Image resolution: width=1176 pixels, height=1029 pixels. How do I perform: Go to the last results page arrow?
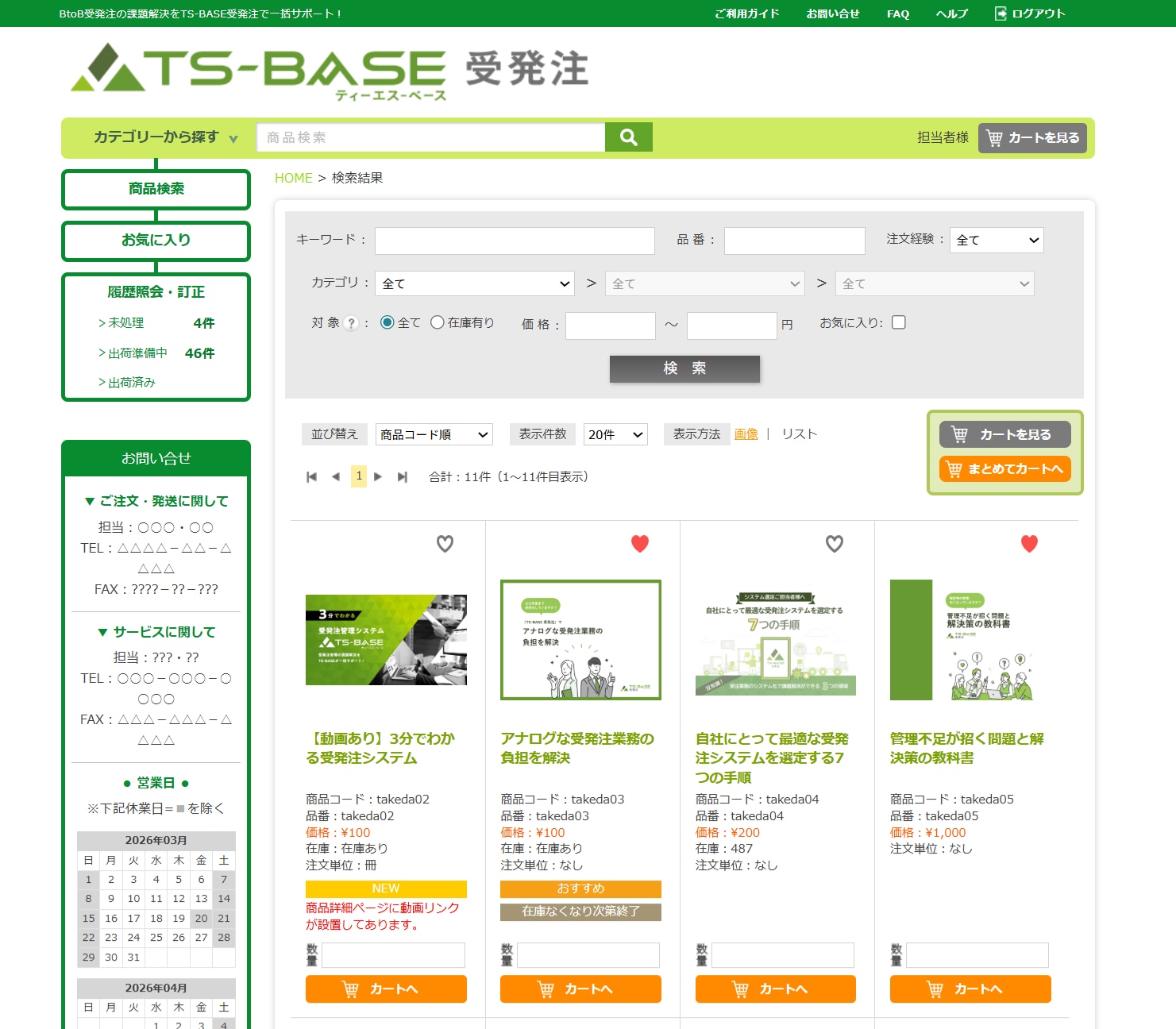click(x=403, y=477)
